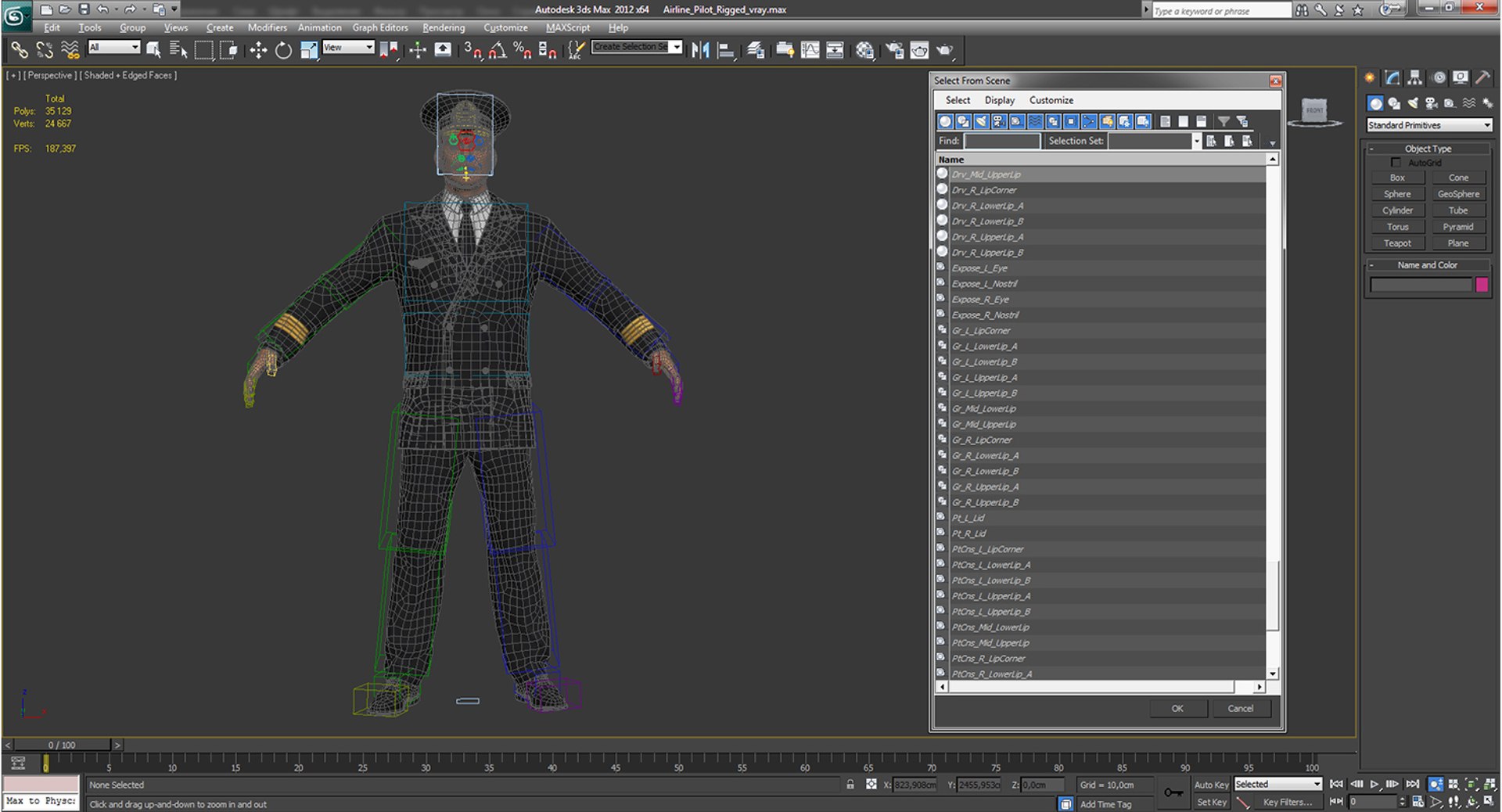Open the Hierarchy command panel tab
Viewport: 1502px width, 812px height.
(1414, 77)
